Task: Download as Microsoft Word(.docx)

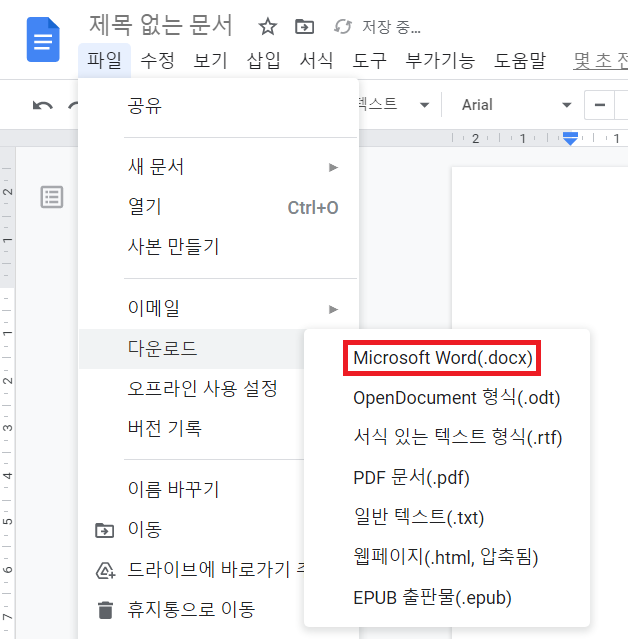Action: (443, 358)
